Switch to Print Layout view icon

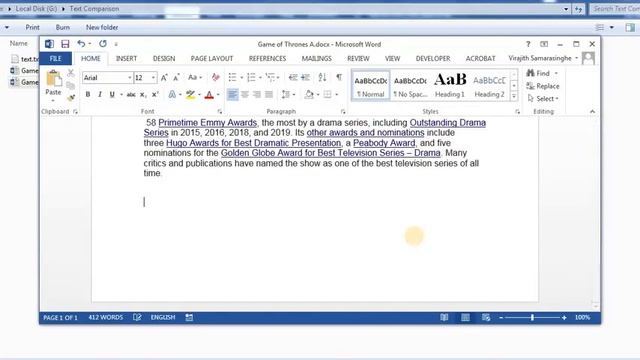coord(465,317)
